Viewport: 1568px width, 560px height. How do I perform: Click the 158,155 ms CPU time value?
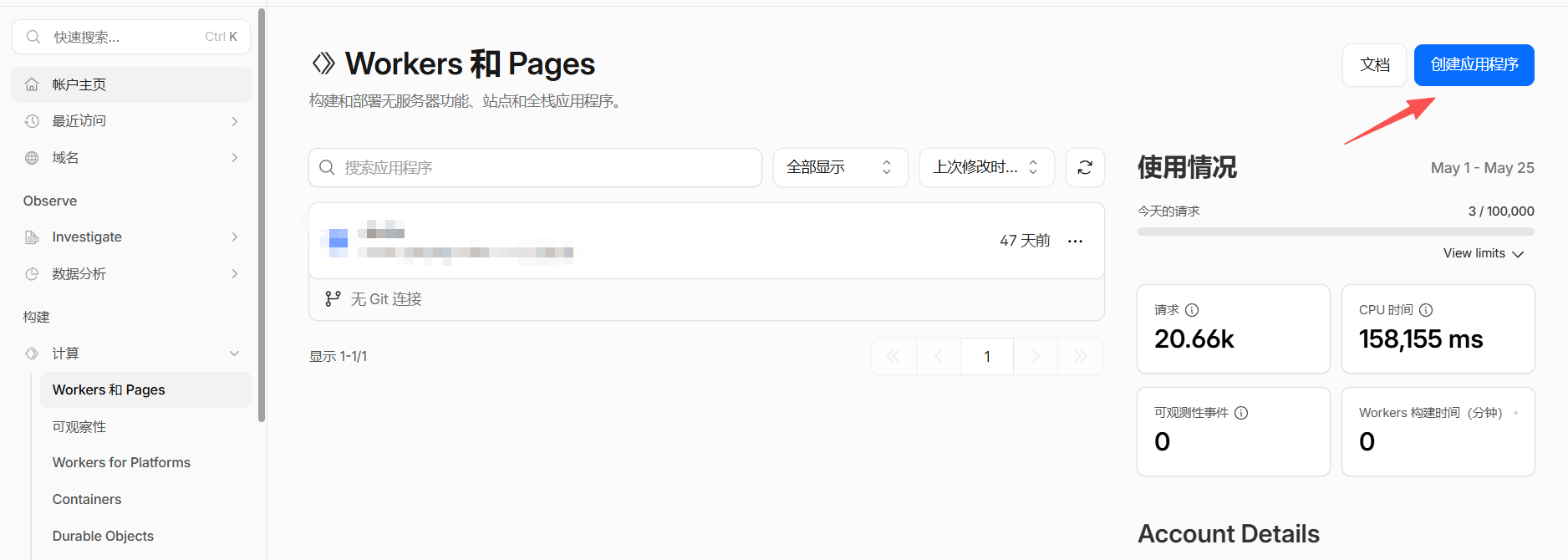coord(1421,339)
